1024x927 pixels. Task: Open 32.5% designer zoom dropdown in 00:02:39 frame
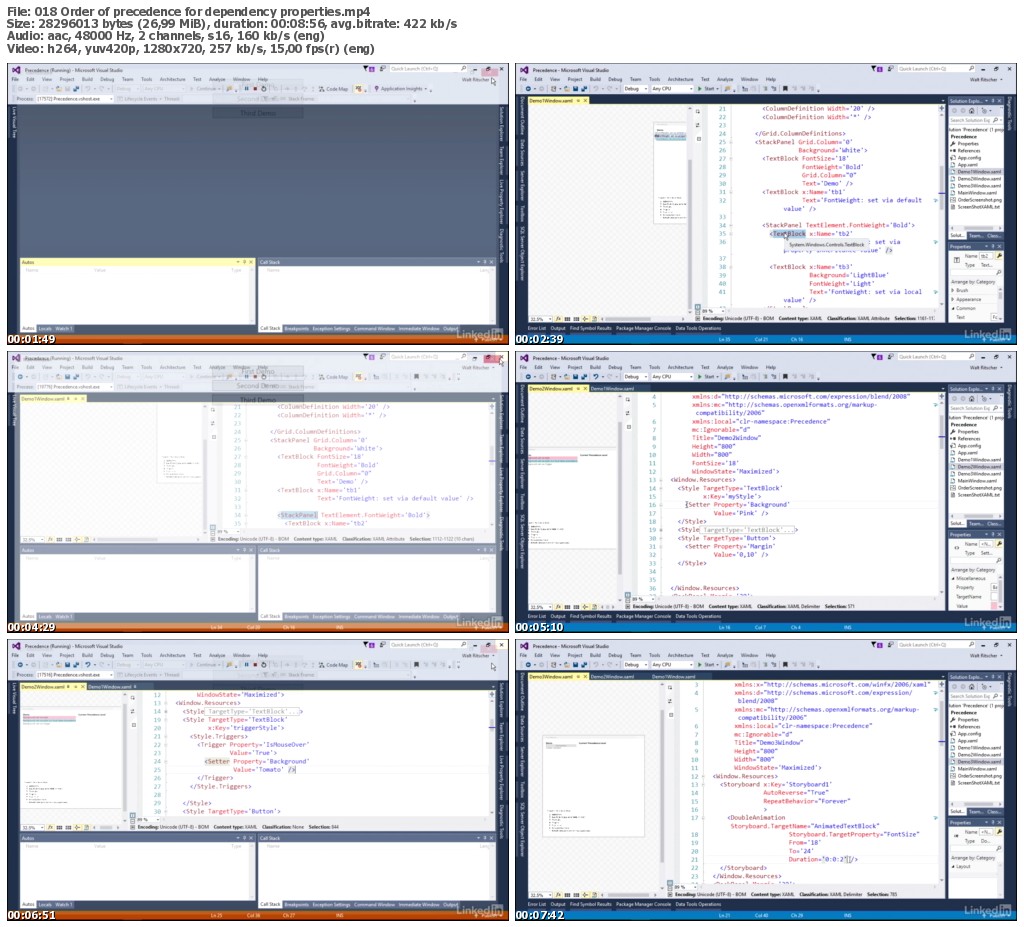(541, 318)
